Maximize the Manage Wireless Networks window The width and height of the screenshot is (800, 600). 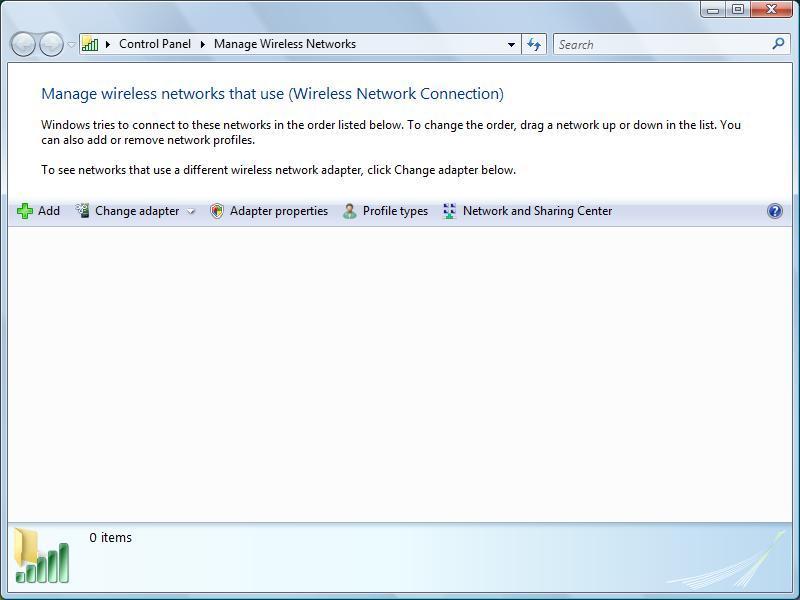[738, 10]
